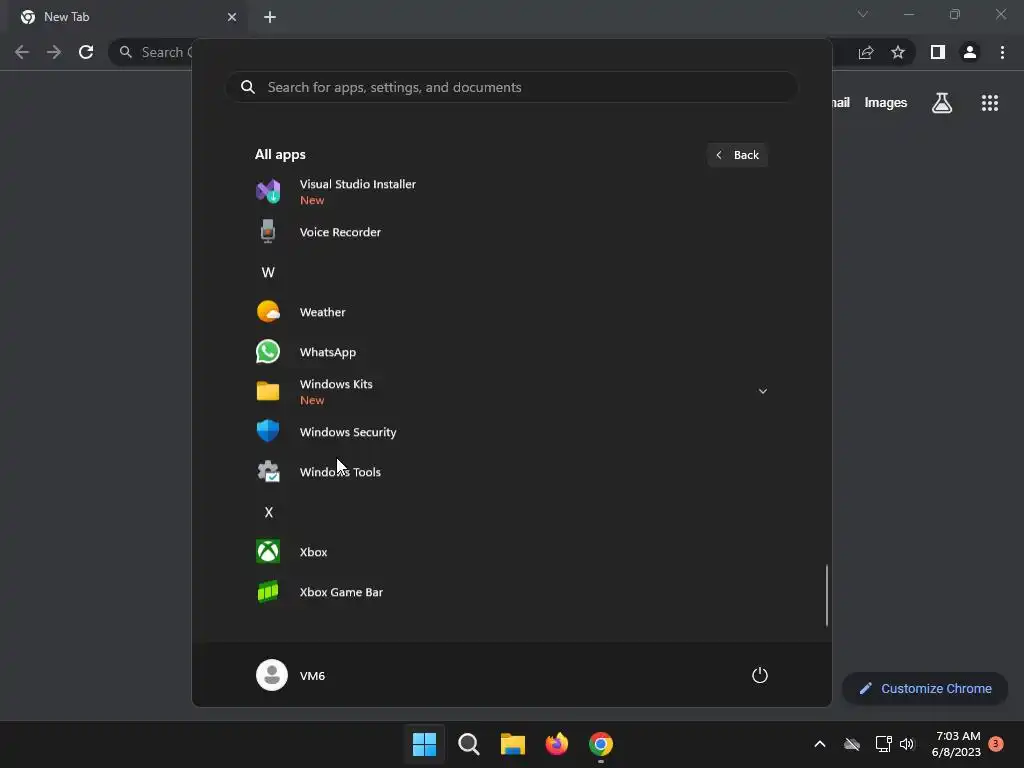This screenshot has height=768, width=1024.
Task: Click the Windows Kits folder icon
Action: click(x=268, y=391)
